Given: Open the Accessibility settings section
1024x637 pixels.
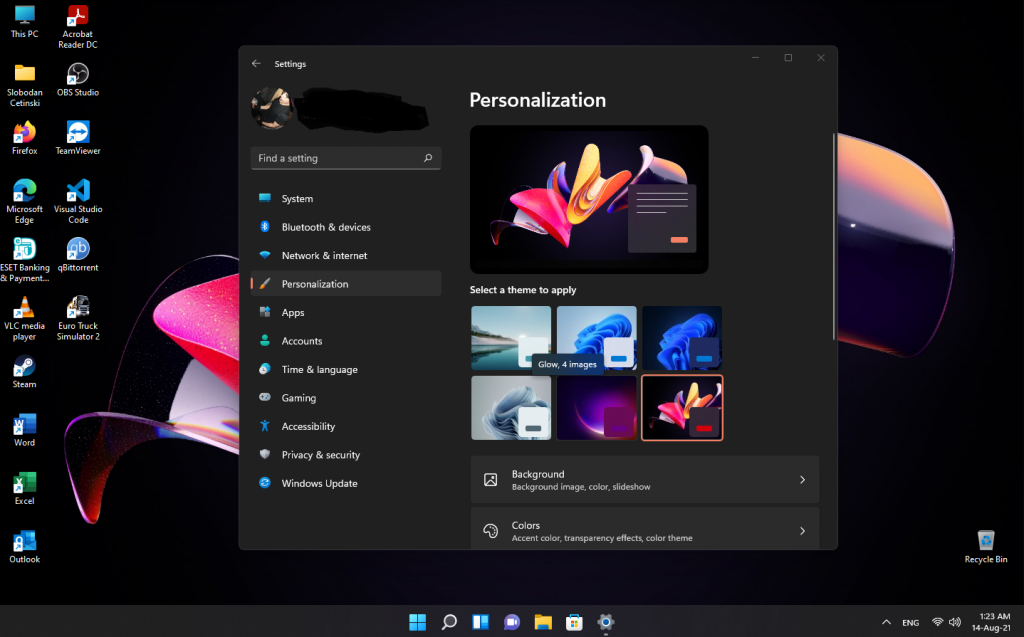Looking at the screenshot, I should pos(308,426).
